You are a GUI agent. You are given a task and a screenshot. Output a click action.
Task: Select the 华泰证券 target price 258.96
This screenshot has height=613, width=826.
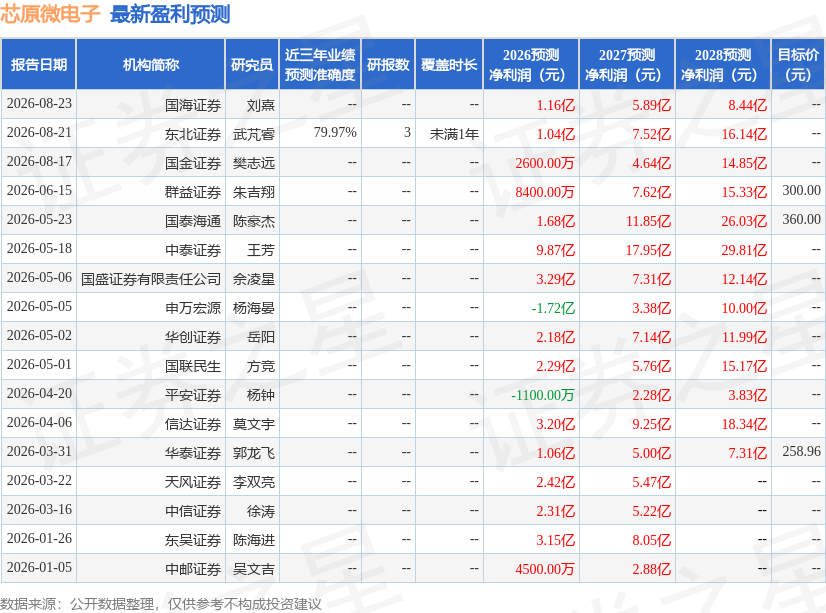pos(801,451)
